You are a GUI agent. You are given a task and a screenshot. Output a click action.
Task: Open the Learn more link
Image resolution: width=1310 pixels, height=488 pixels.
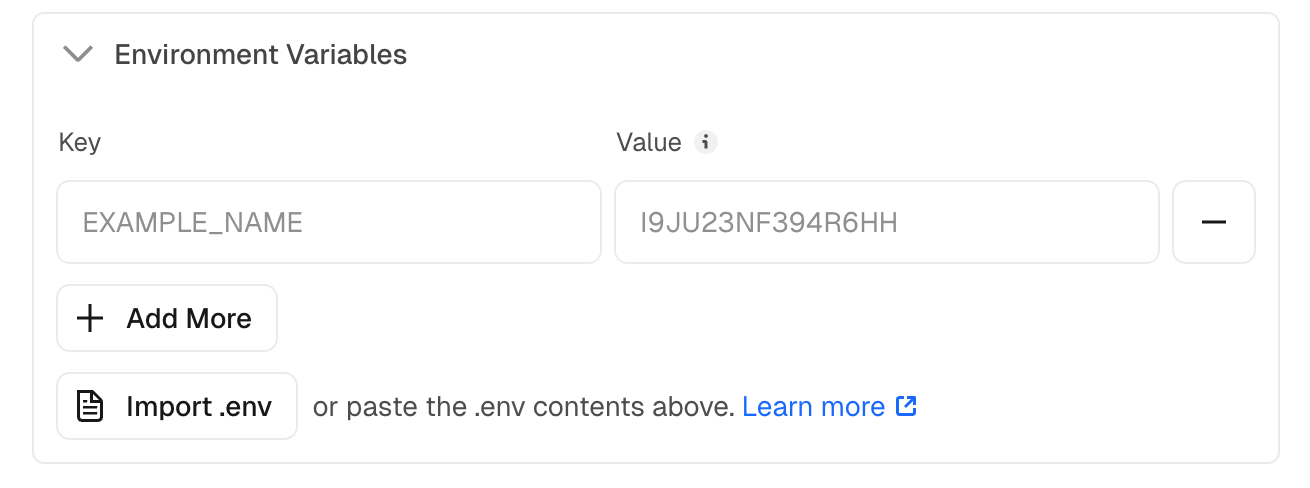[813, 407]
